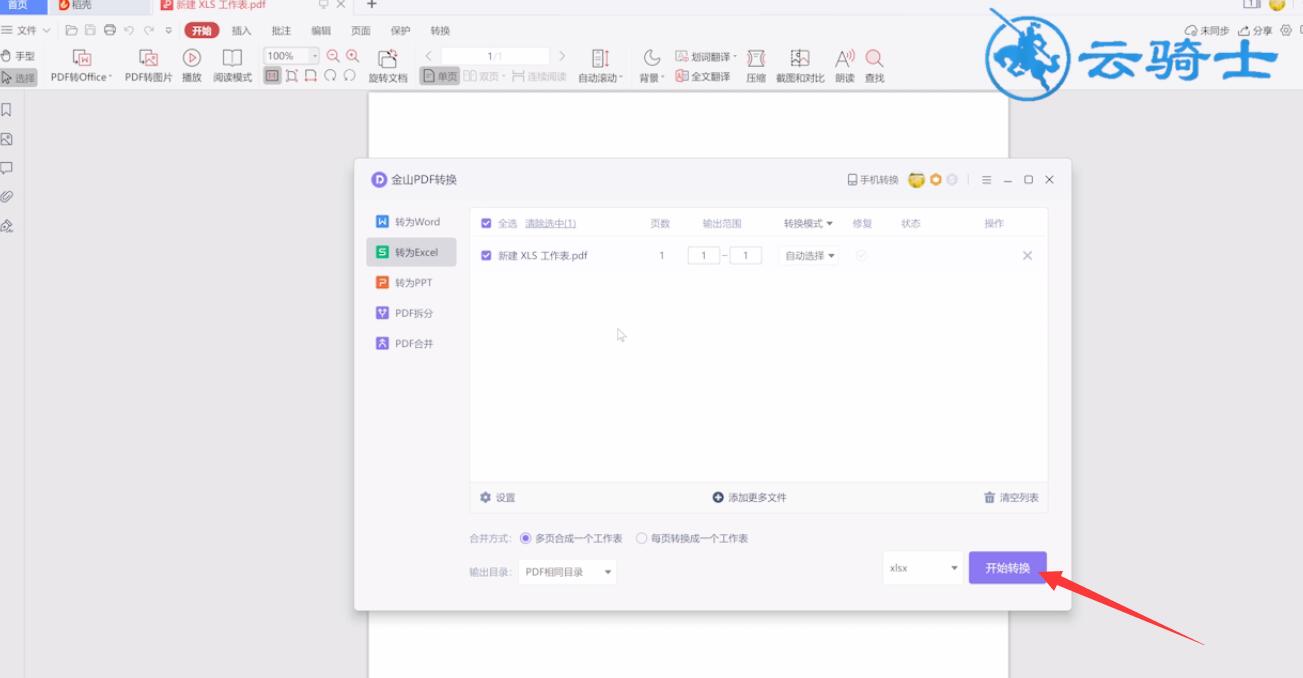Screen dimensions: 1303x678
Task: Open the PDF相同目录 output directory dropdown
Action: 567,572
